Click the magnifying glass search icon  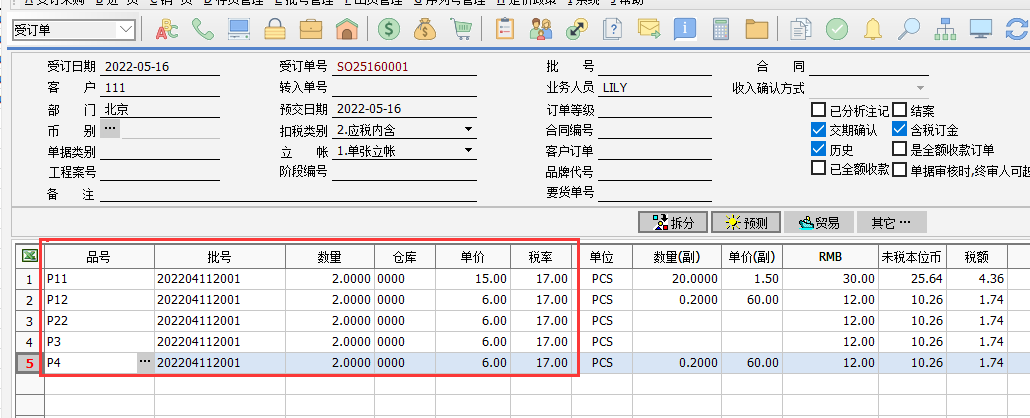point(908,29)
